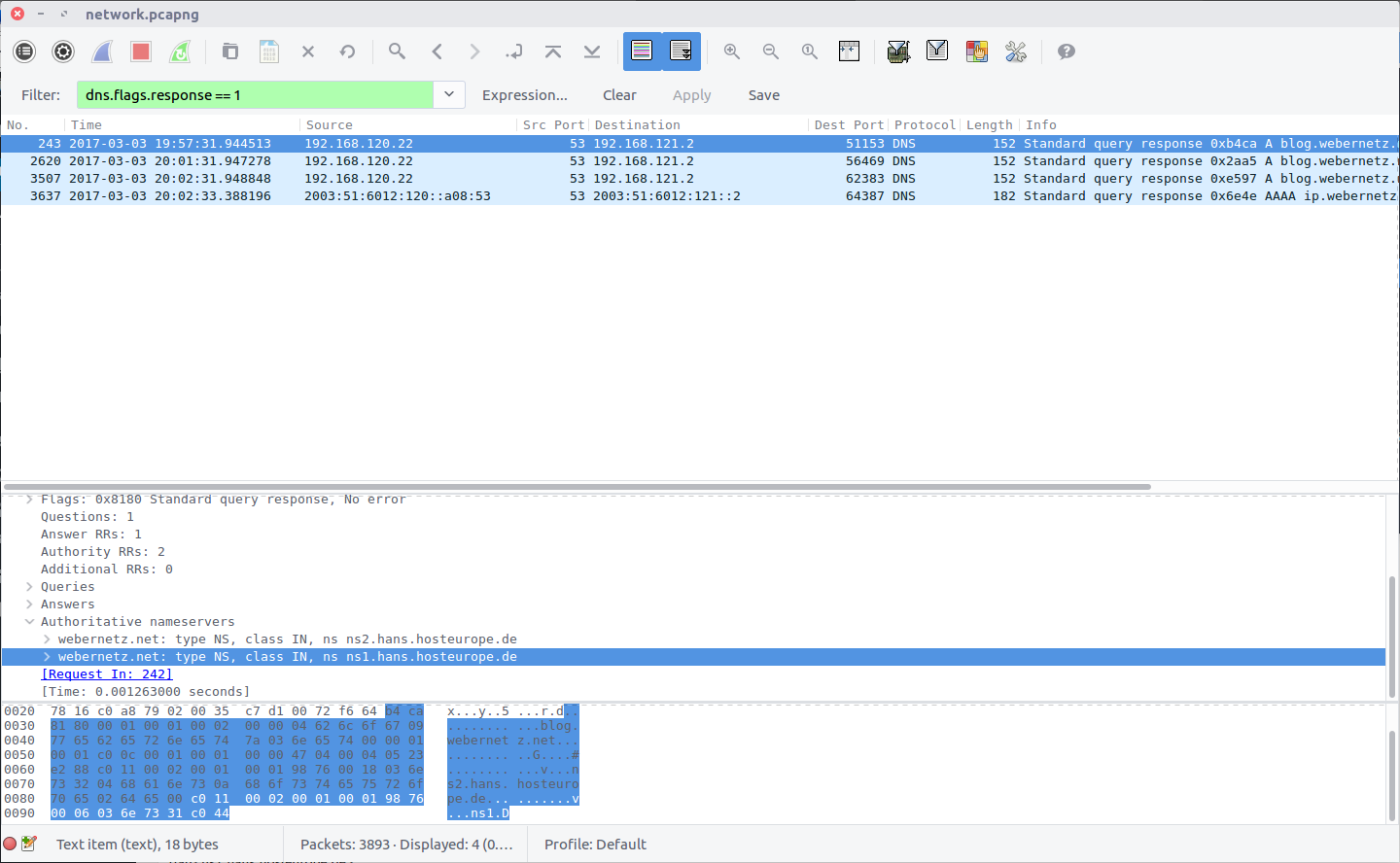
Task: Toggle packet list colorize button
Action: 642,52
